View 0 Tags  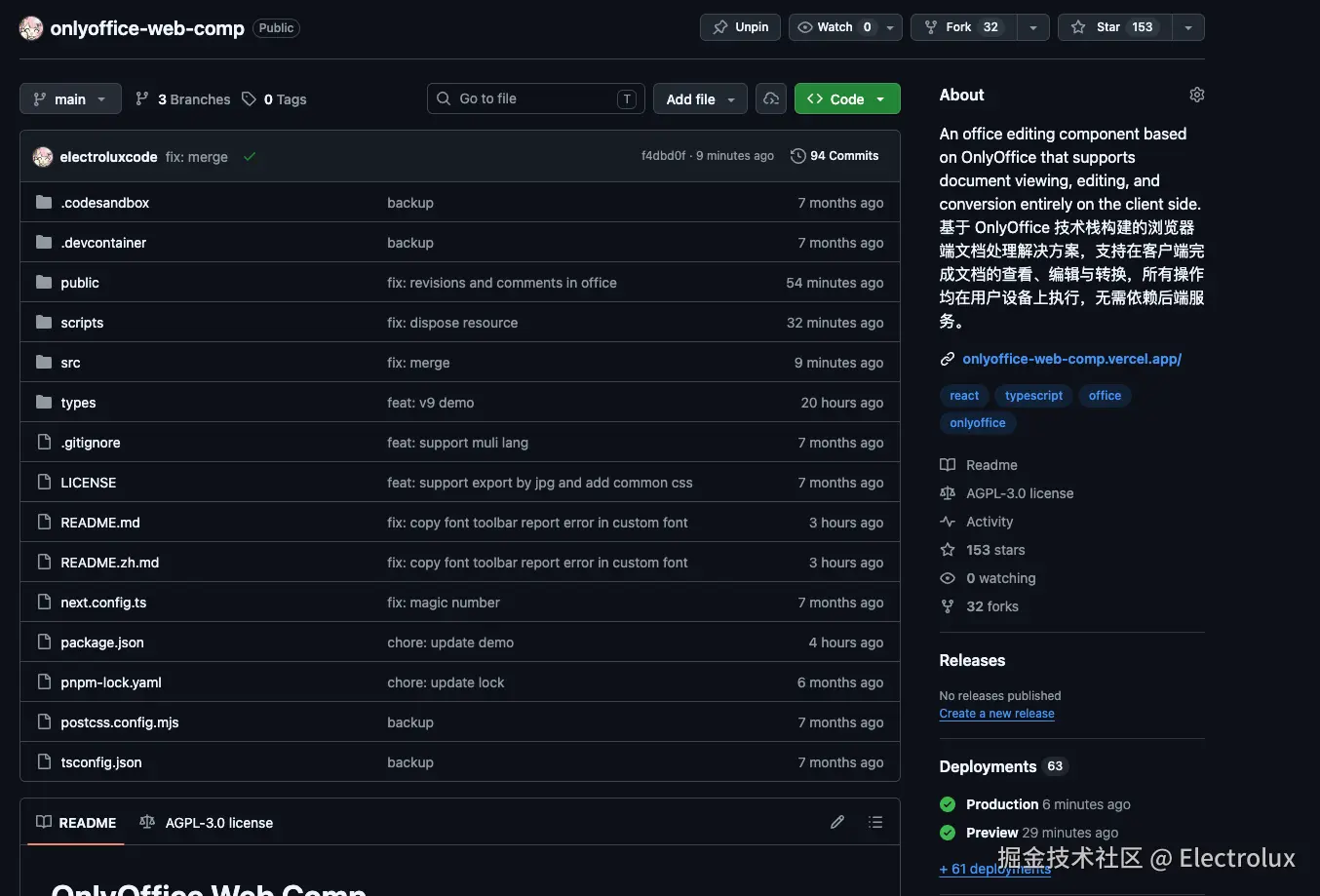tap(275, 98)
